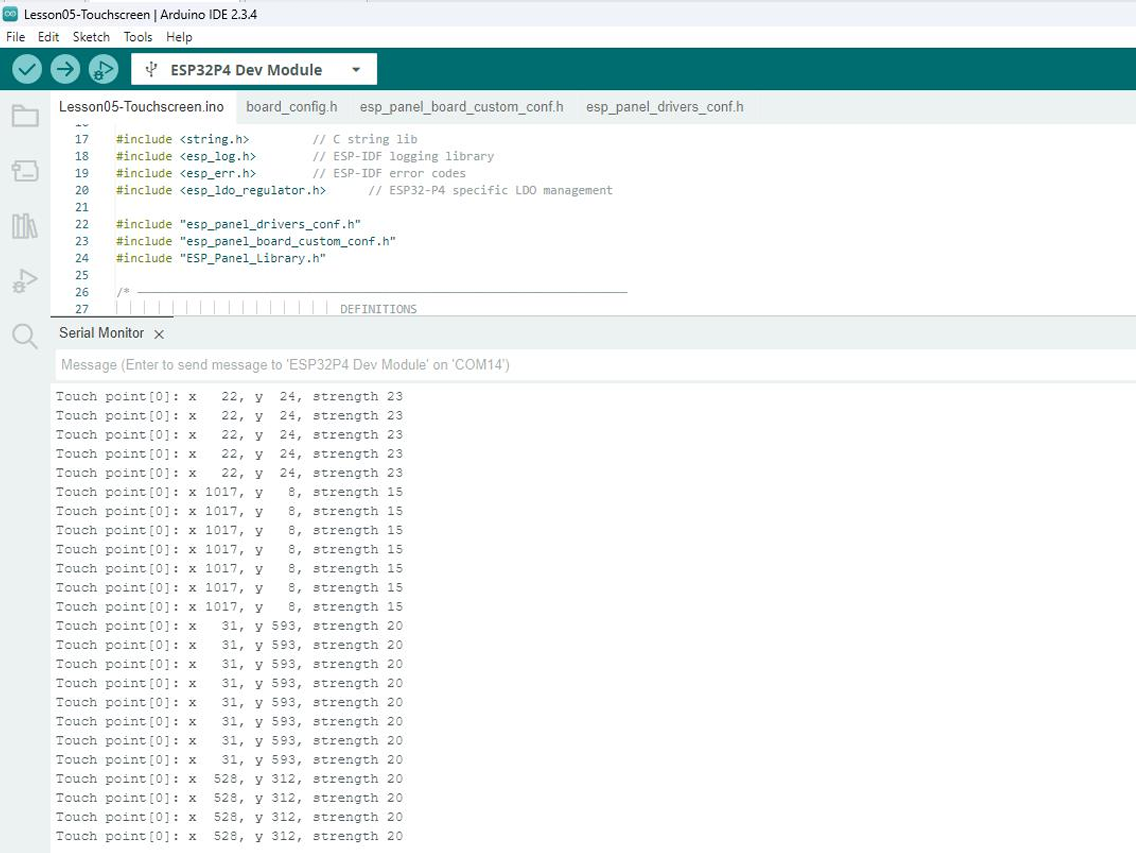Switch to board_config.h tab
The height and width of the screenshot is (853, 1136).
(x=291, y=107)
